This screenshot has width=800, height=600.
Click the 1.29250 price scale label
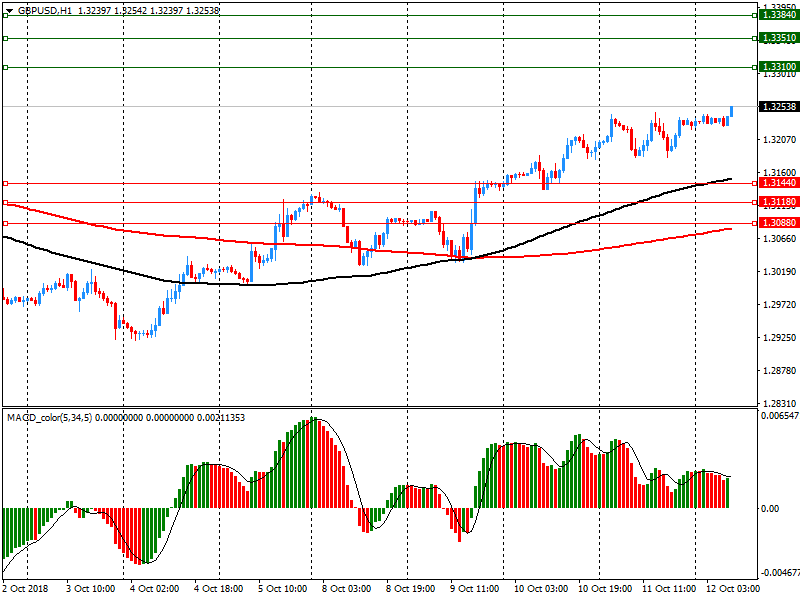click(x=778, y=338)
